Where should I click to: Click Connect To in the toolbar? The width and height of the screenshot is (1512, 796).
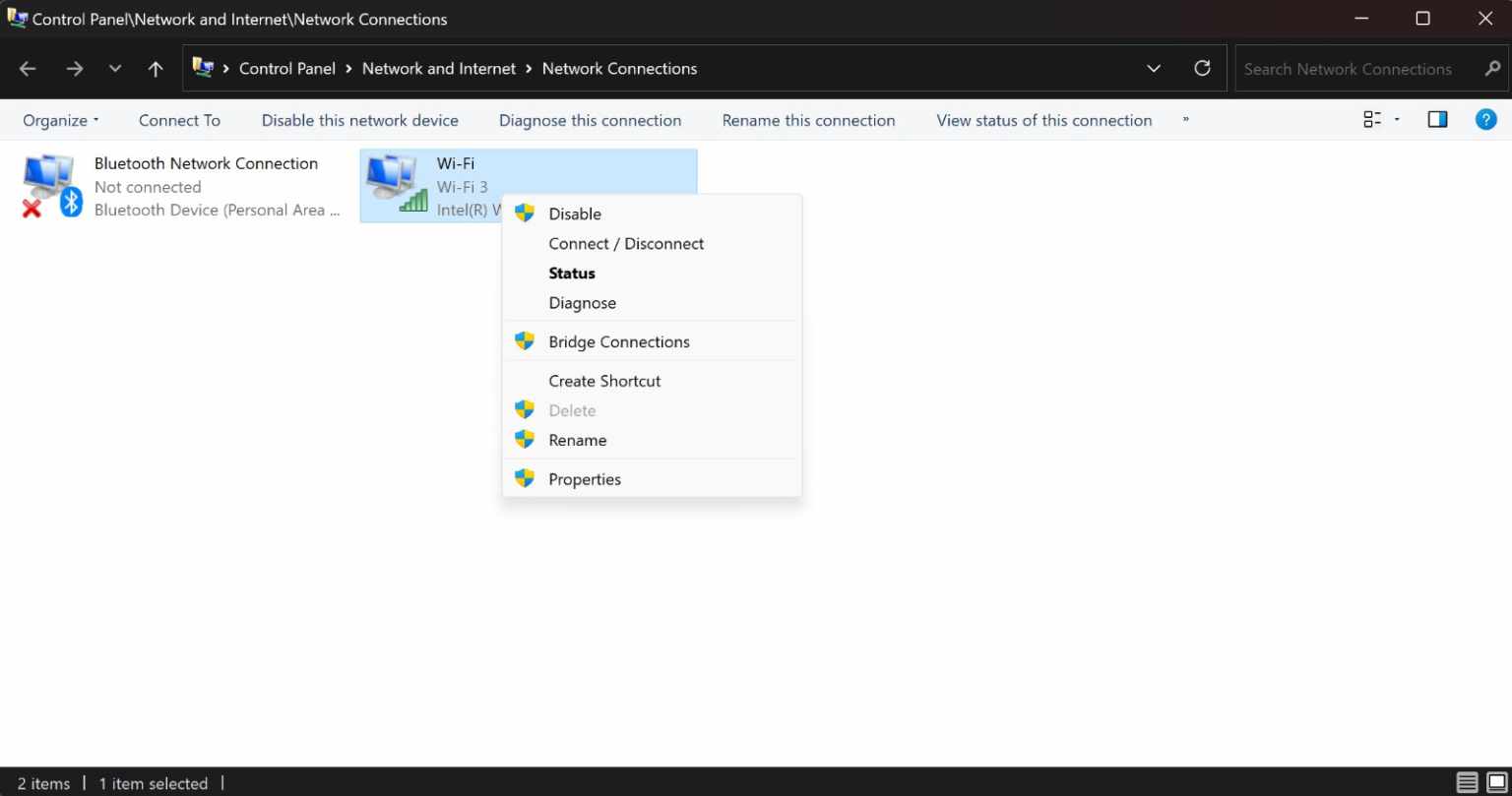(179, 120)
